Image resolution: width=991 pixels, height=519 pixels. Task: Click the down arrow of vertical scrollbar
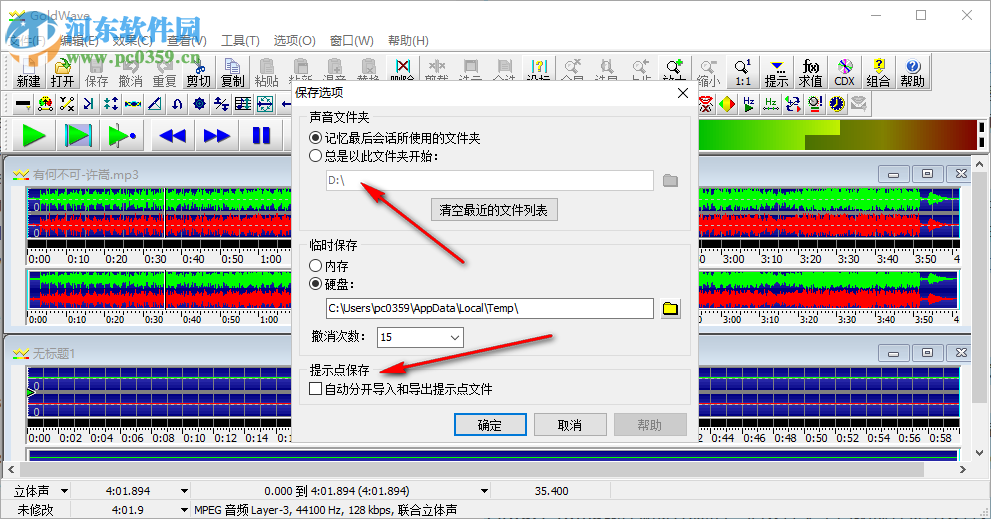coord(980,453)
